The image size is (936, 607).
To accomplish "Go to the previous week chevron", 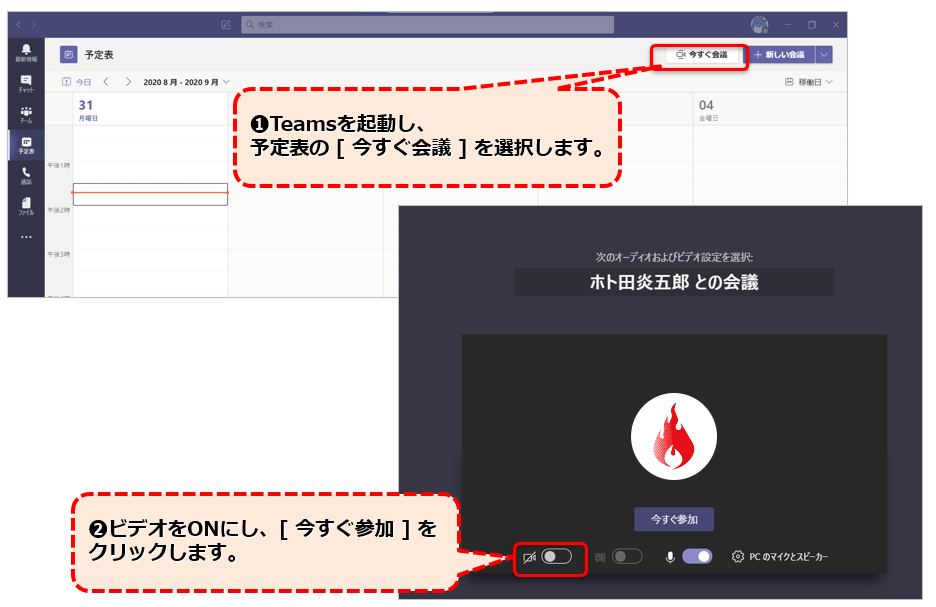I will coord(106,82).
